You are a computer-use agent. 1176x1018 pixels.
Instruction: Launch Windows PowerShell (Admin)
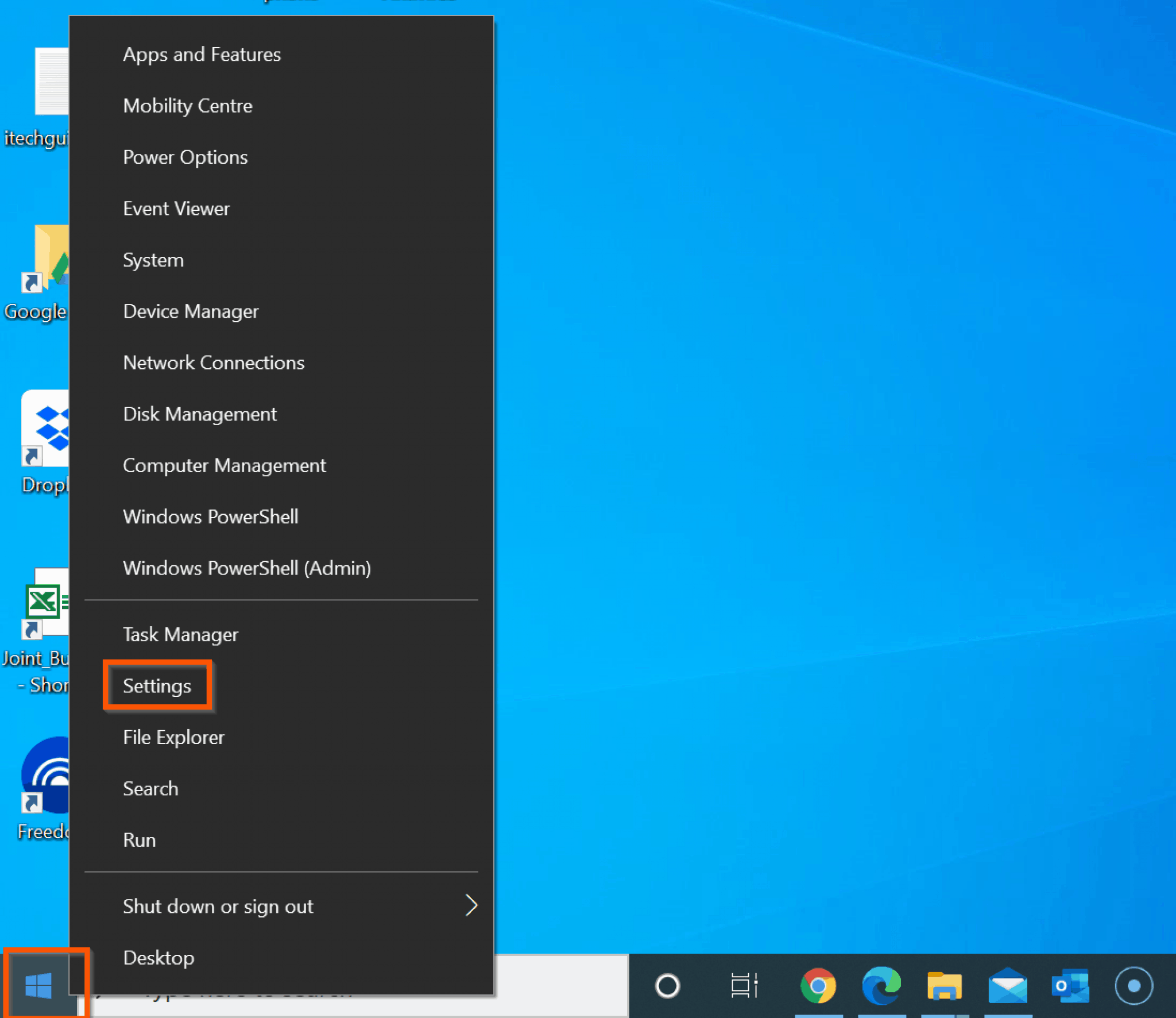click(x=281, y=568)
